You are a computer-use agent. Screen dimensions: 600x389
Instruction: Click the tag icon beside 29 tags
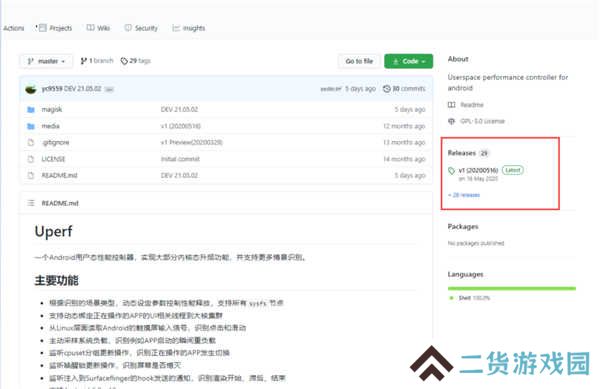pos(124,61)
